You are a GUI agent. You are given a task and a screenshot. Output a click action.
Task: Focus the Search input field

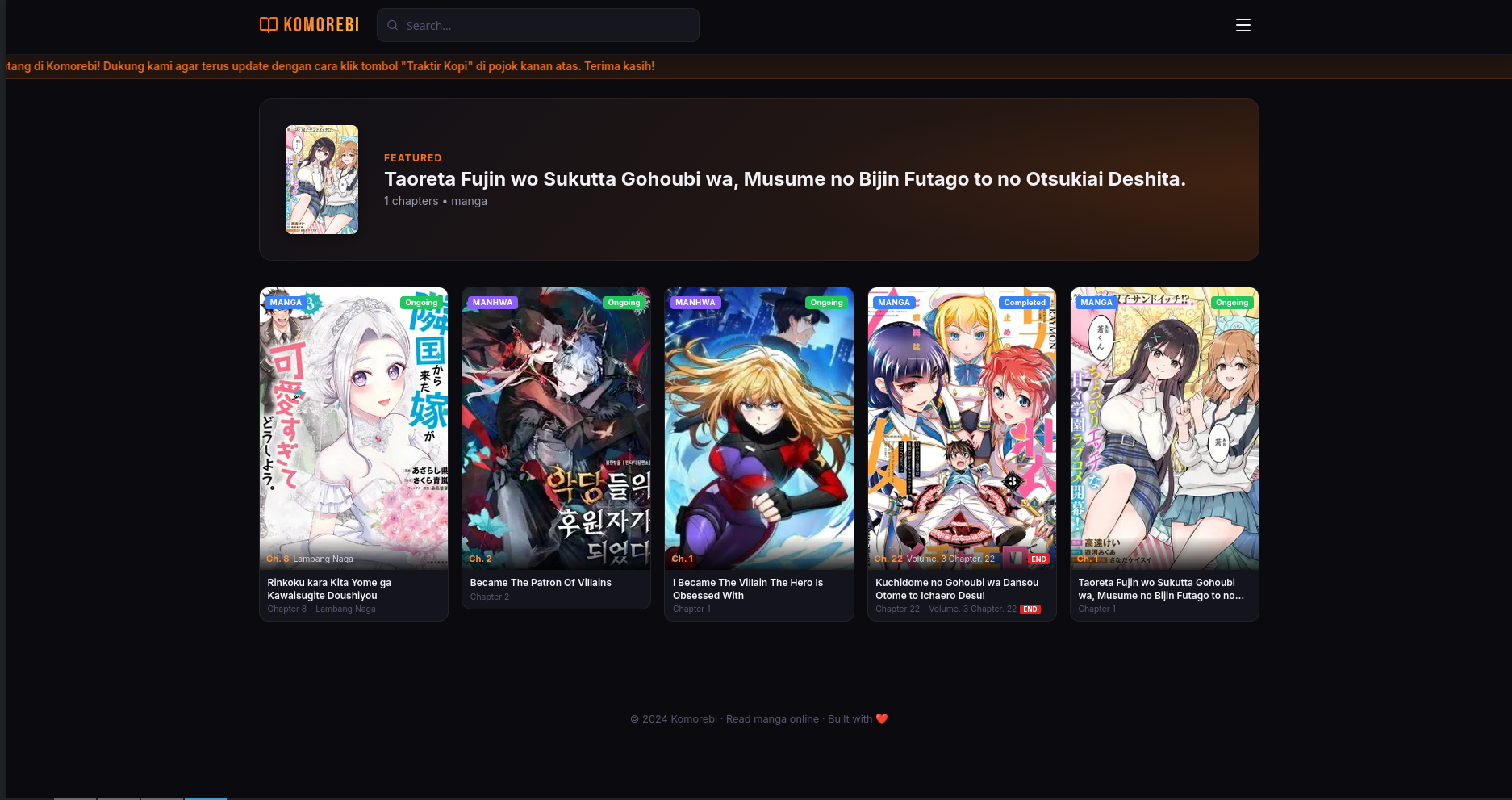tap(537, 25)
